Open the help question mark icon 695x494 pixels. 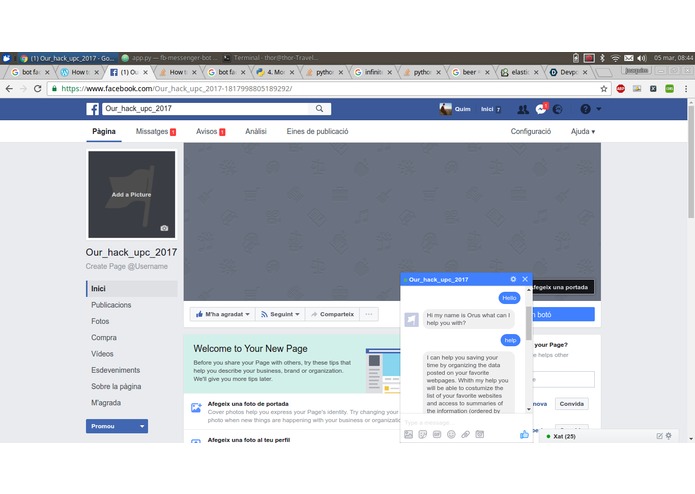click(585, 109)
